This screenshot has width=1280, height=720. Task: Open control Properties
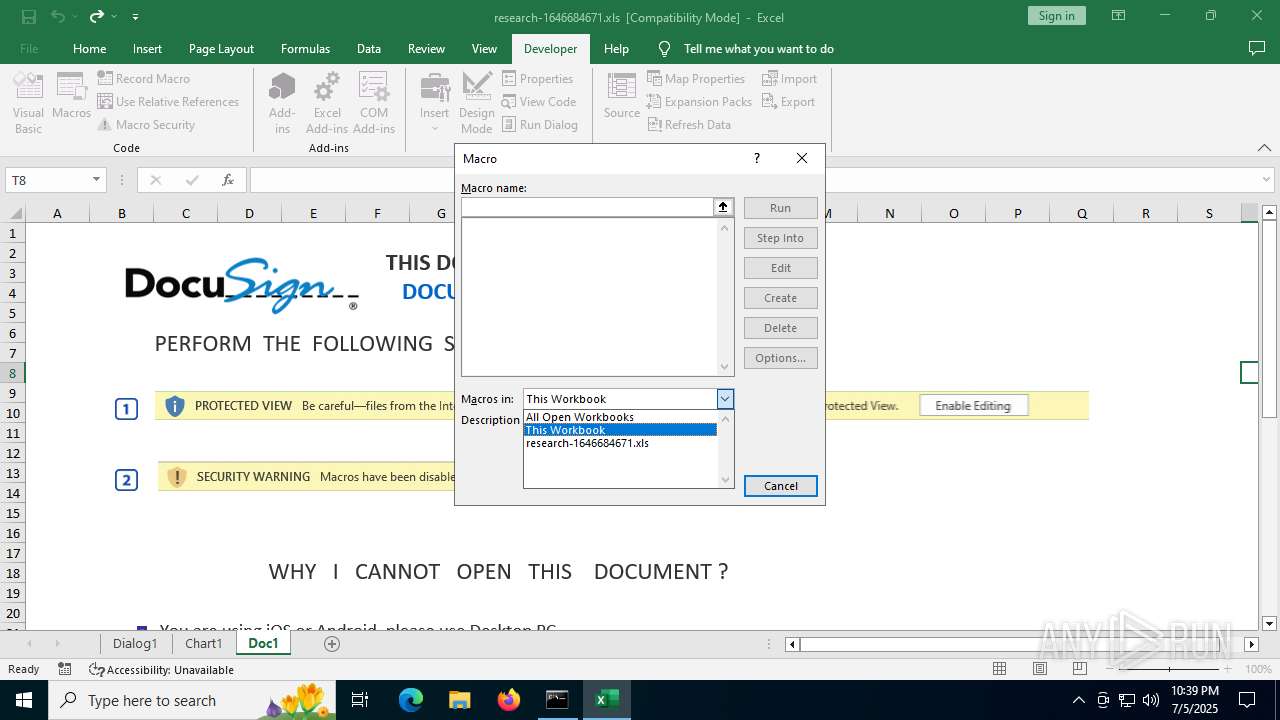tap(538, 78)
